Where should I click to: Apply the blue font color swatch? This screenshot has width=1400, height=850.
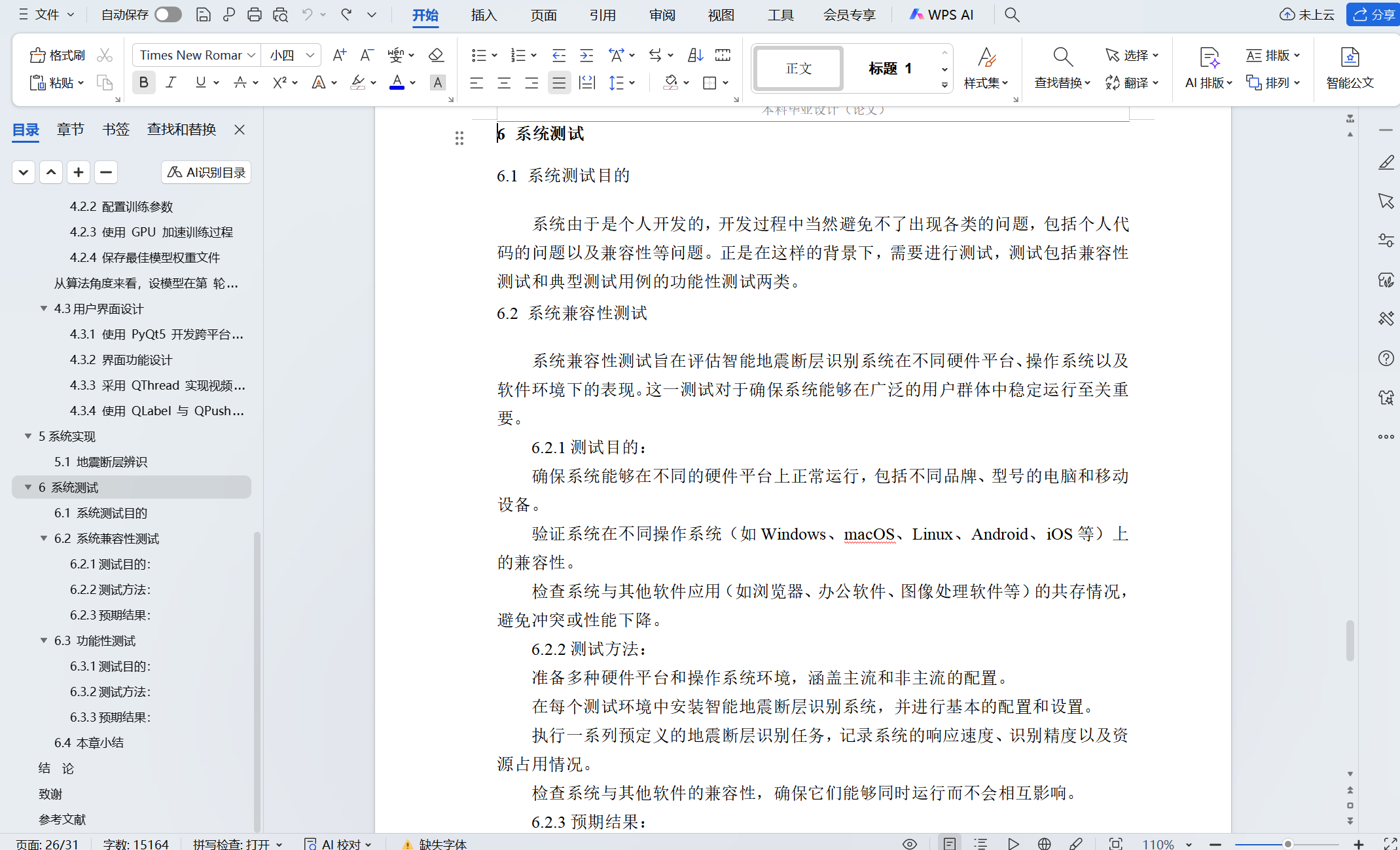[397, 83]
